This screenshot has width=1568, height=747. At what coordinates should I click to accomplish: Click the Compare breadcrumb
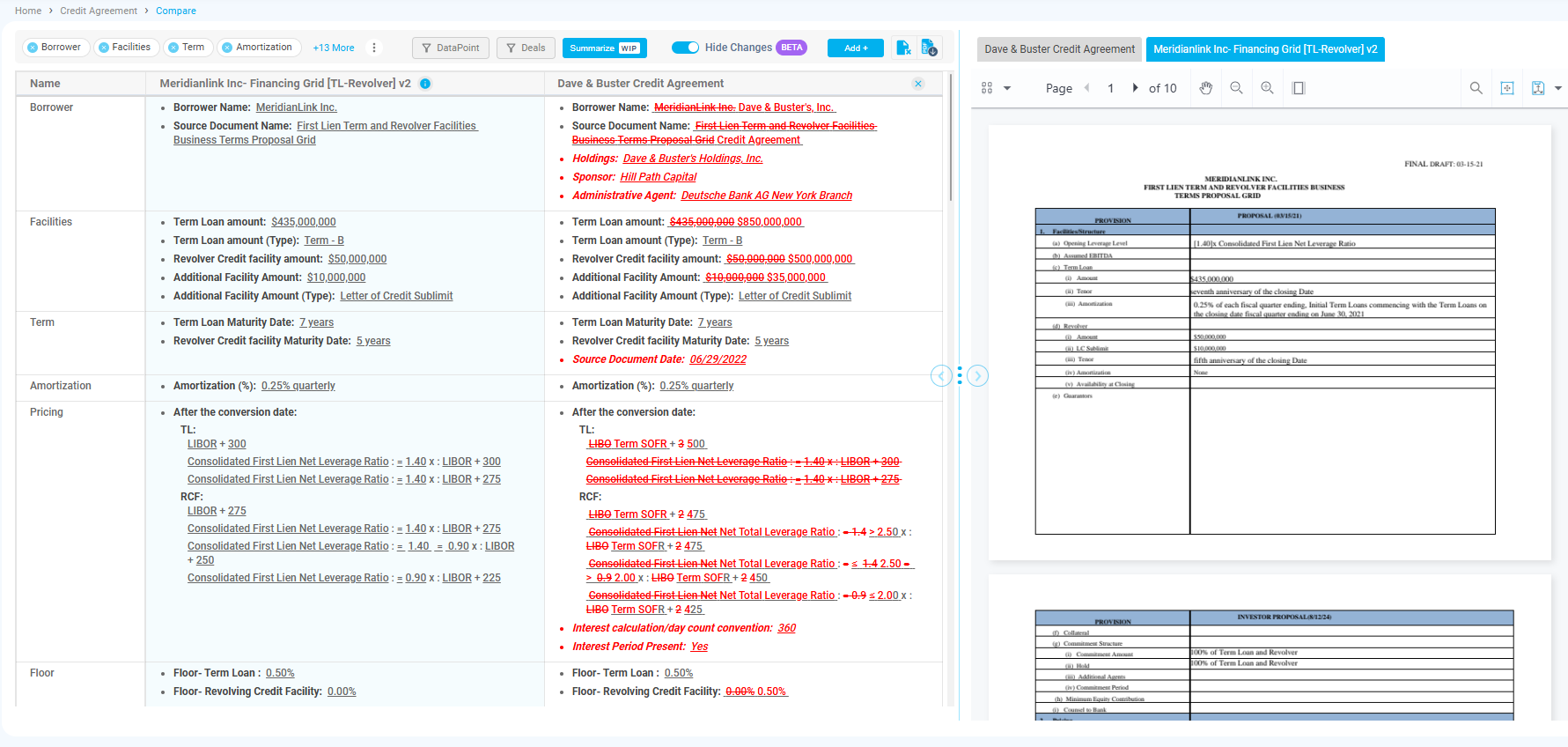click(x=176, y=11)
